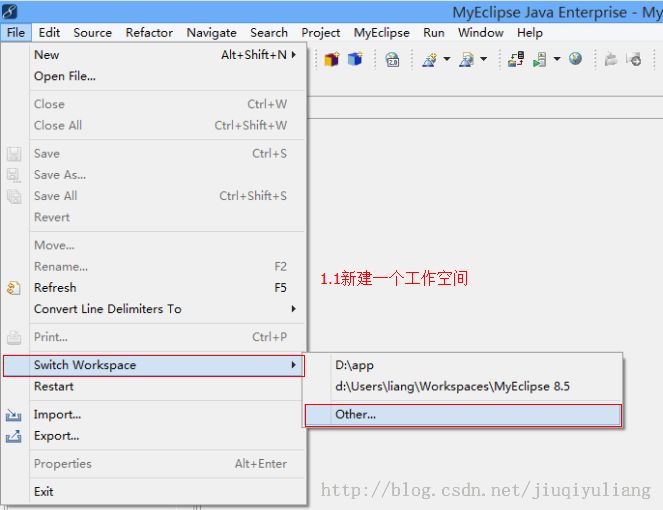The width and height of the screenshot is (663, 510).
Task: Open the Project menu
Action: [x=321, y=33]
